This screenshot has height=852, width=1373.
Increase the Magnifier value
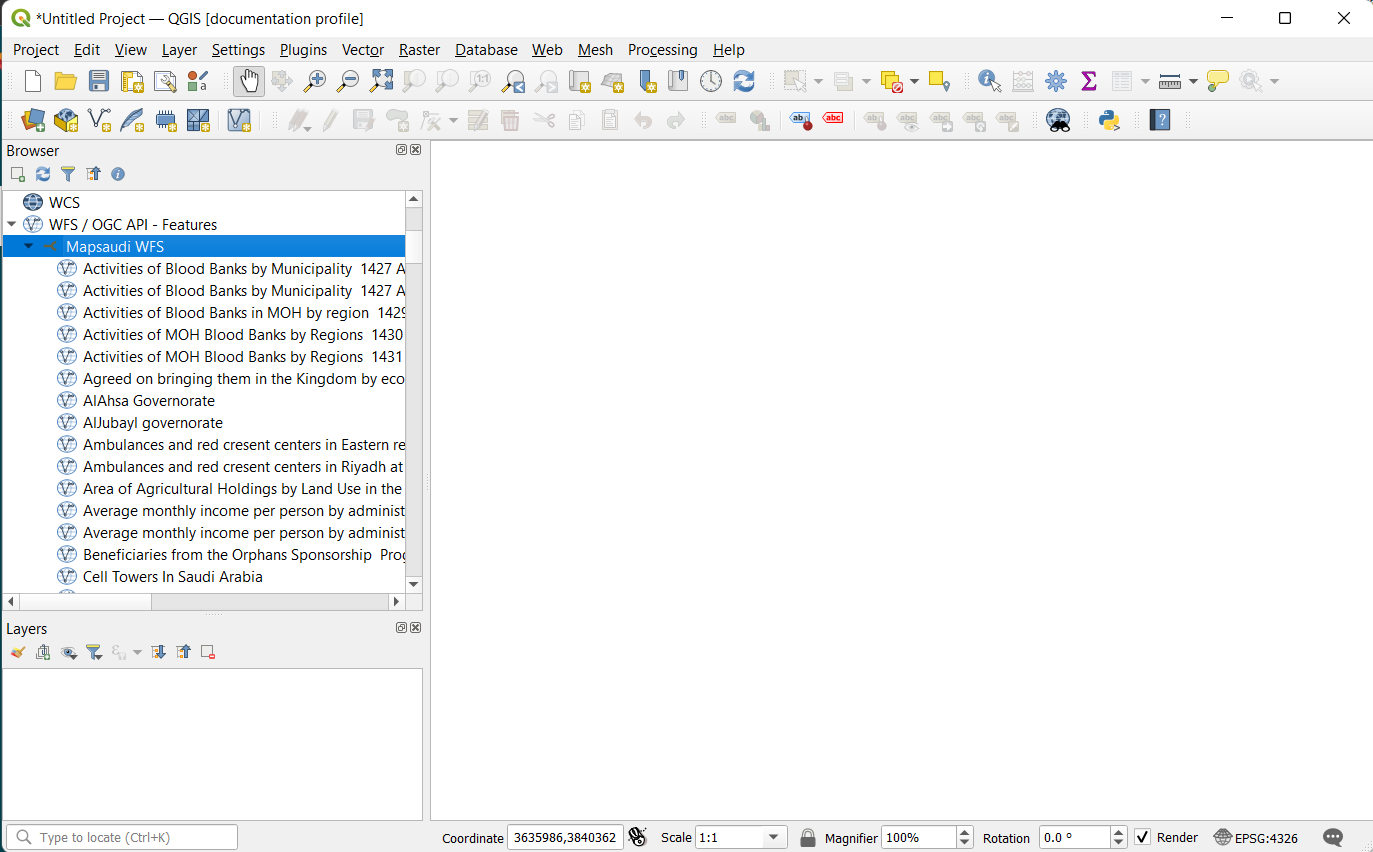click(x=963, y=832)
